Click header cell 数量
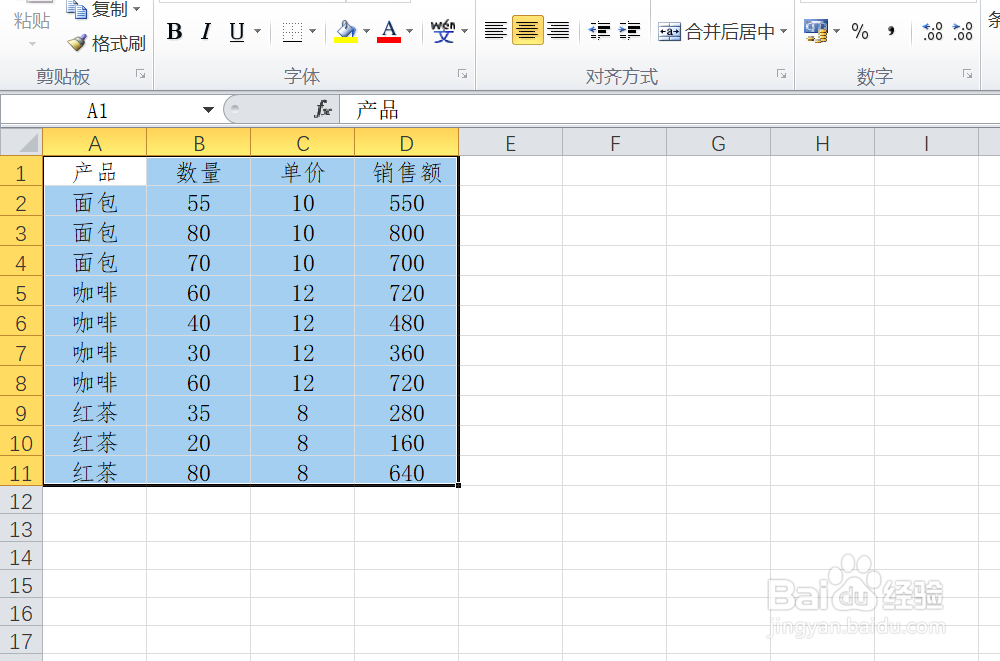The image size is (1000, 661). (x=198, y=172)
